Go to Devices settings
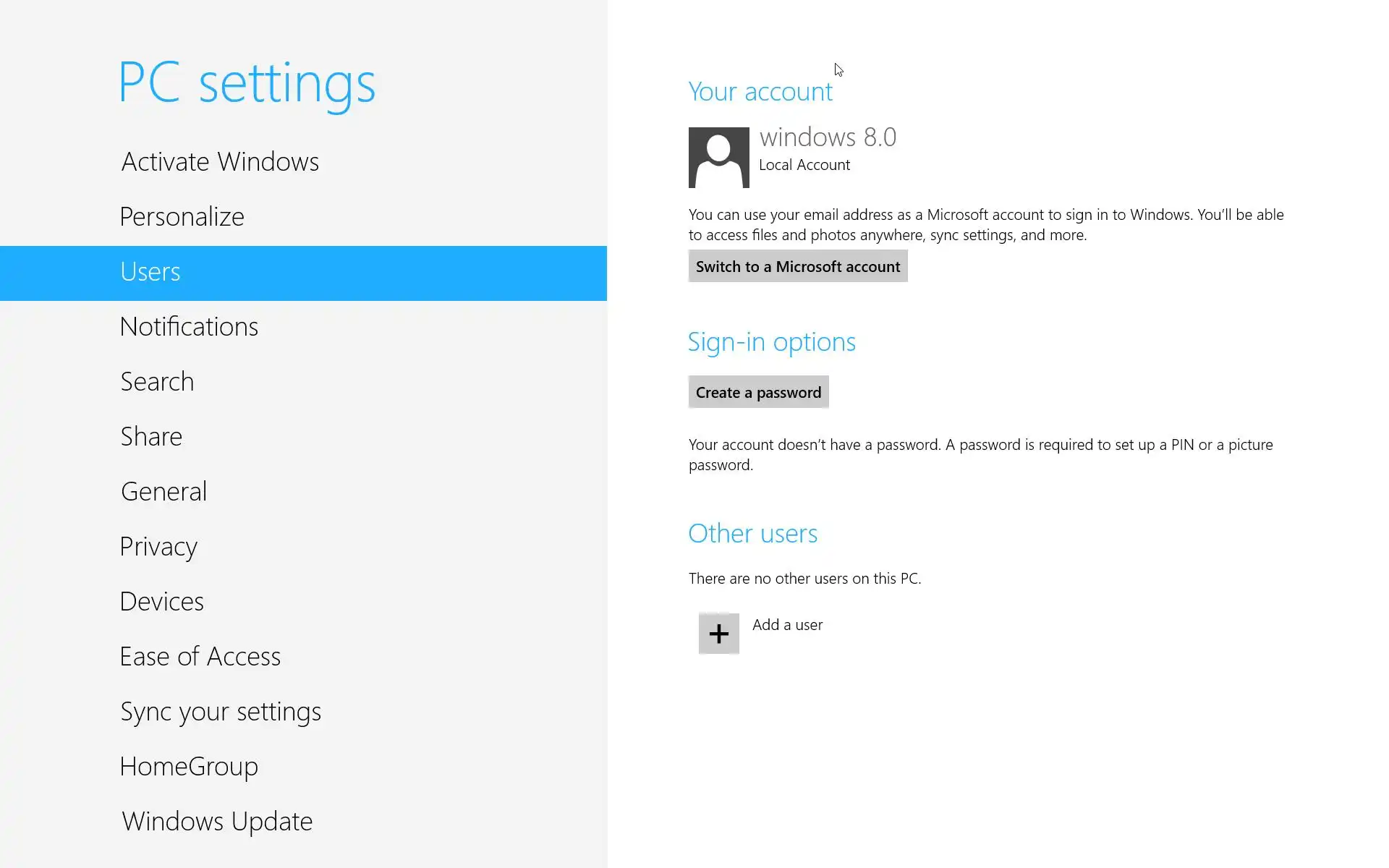1389x868 pixels. coord(162,602)
